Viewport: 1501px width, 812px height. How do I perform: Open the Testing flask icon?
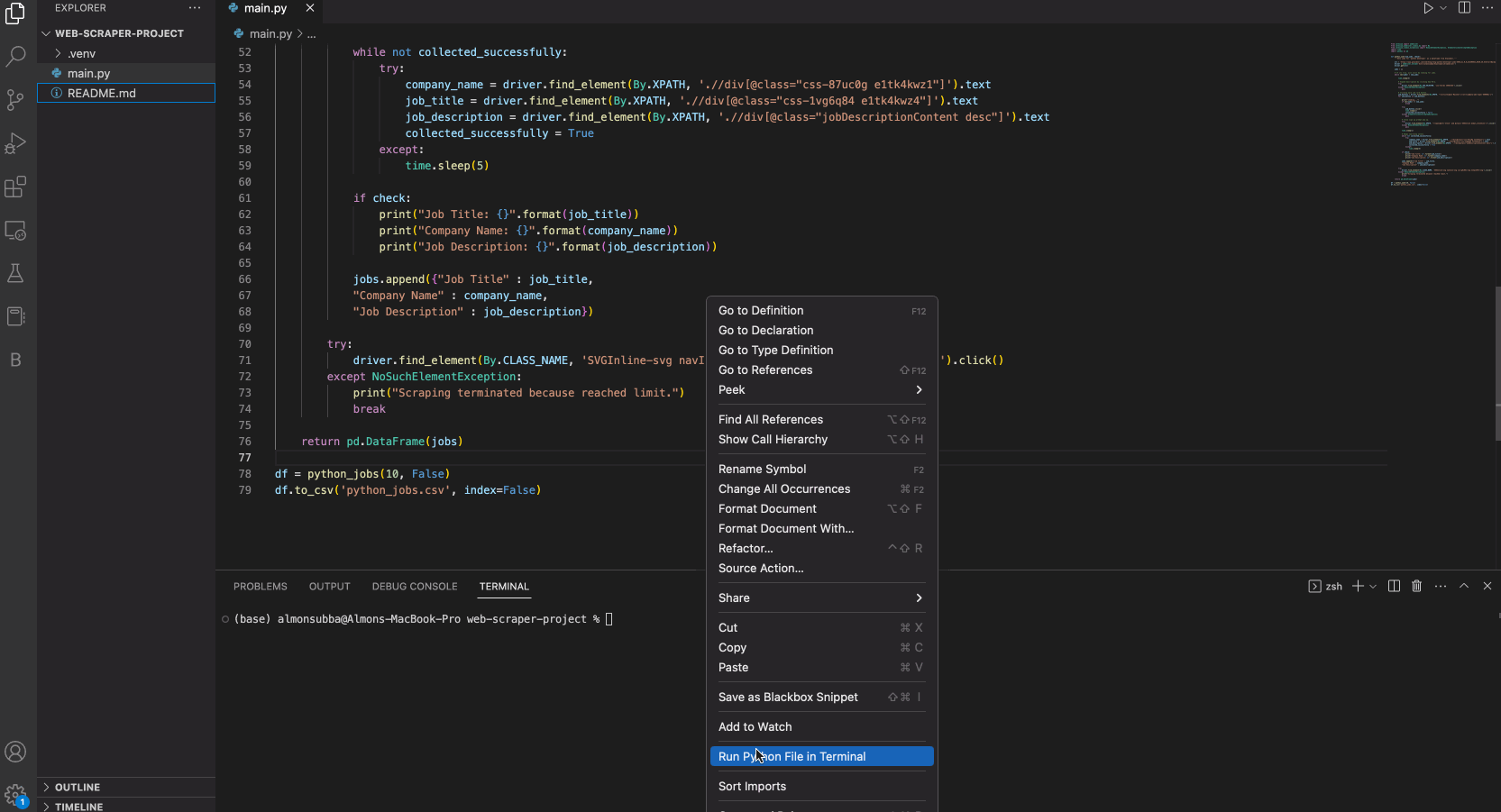click(x=15, y=273)
